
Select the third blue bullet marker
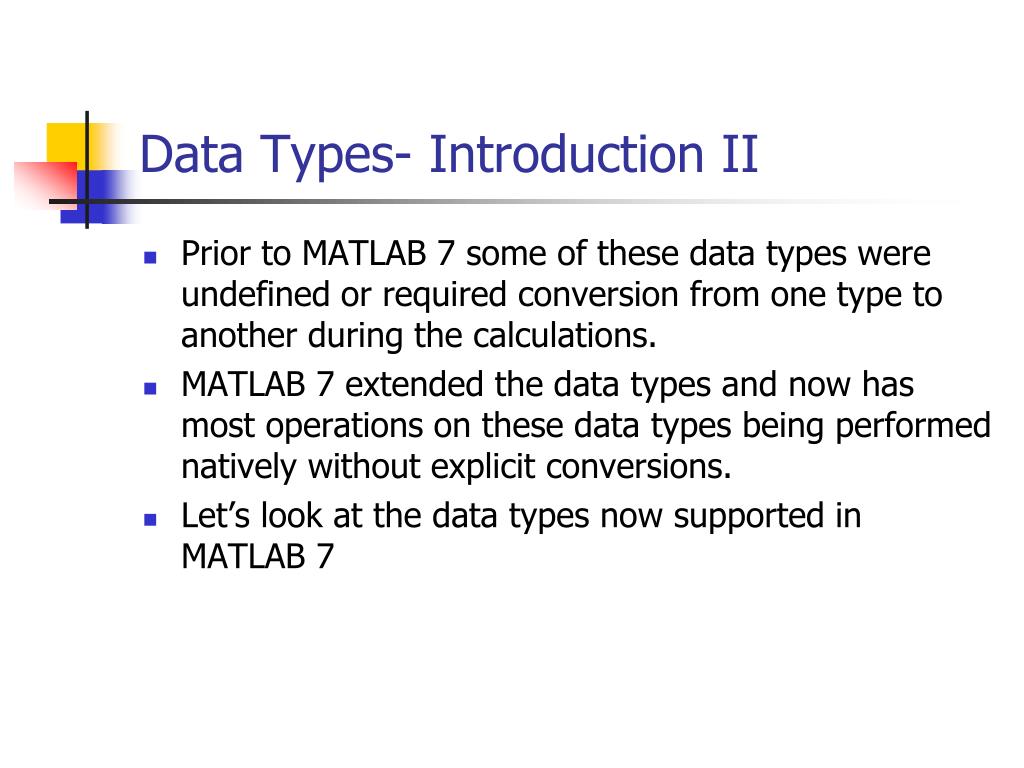(150, 520)
